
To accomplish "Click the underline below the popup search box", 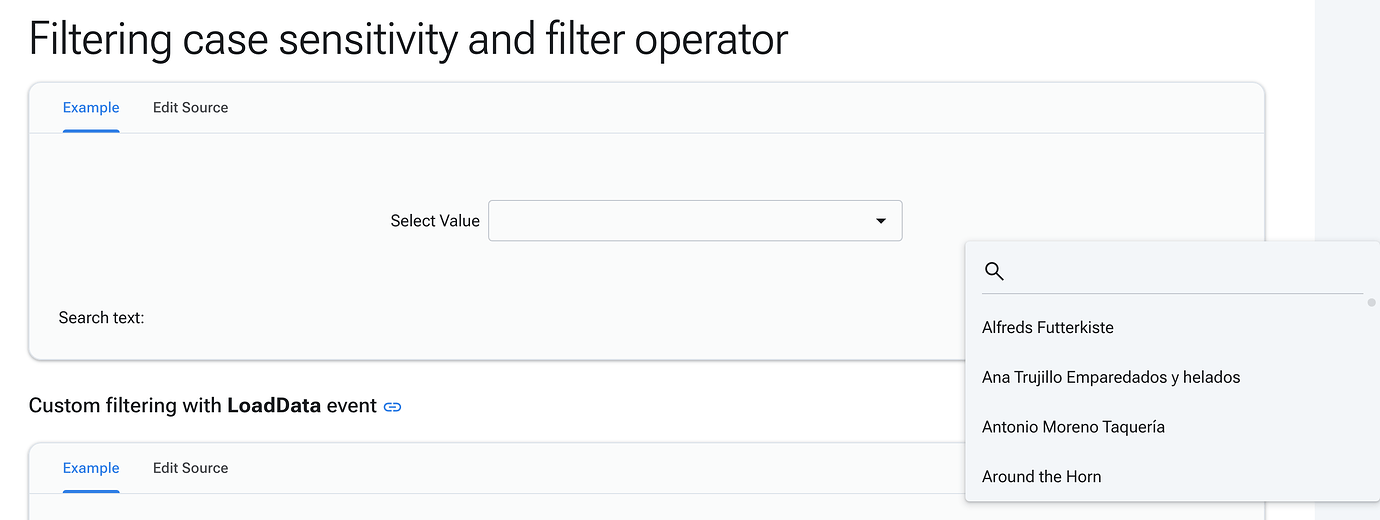I will [x=1172, y=293].
